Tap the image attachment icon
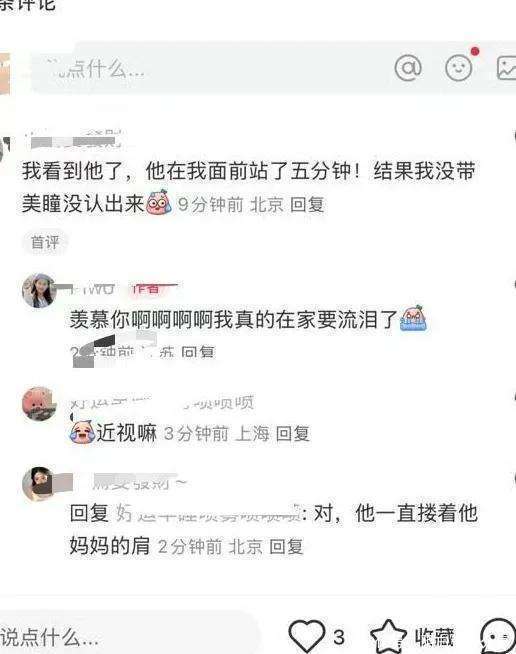 [506, 68]
